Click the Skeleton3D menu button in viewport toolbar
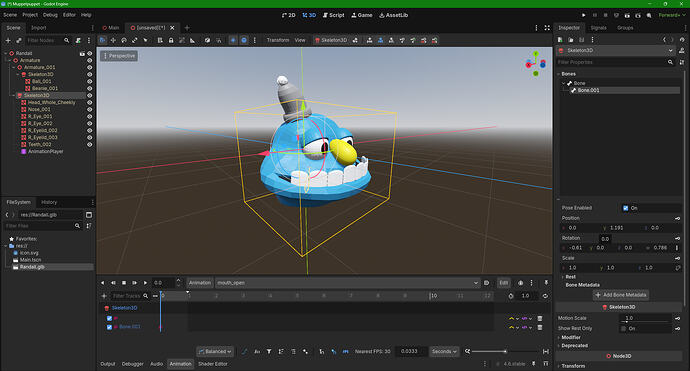Screen dimensions: 690x371 330,40
